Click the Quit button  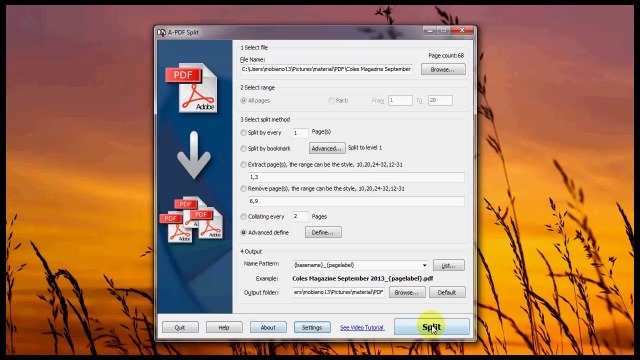point(180,327)
